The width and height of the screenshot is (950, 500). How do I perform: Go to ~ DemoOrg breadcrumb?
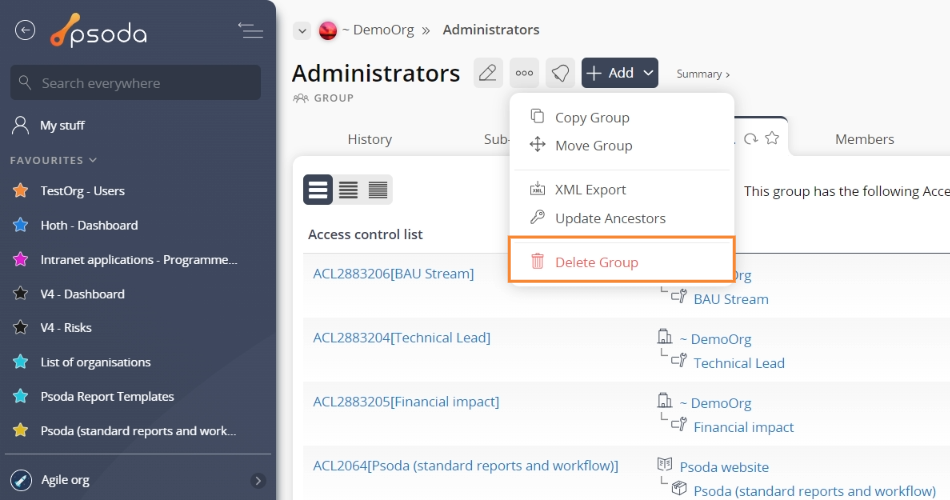click(x=378, y=30)
